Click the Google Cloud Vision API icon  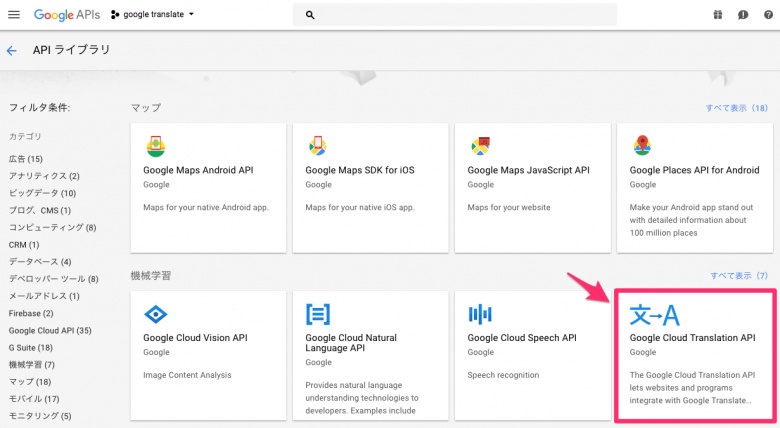click(x=155, y=315)
